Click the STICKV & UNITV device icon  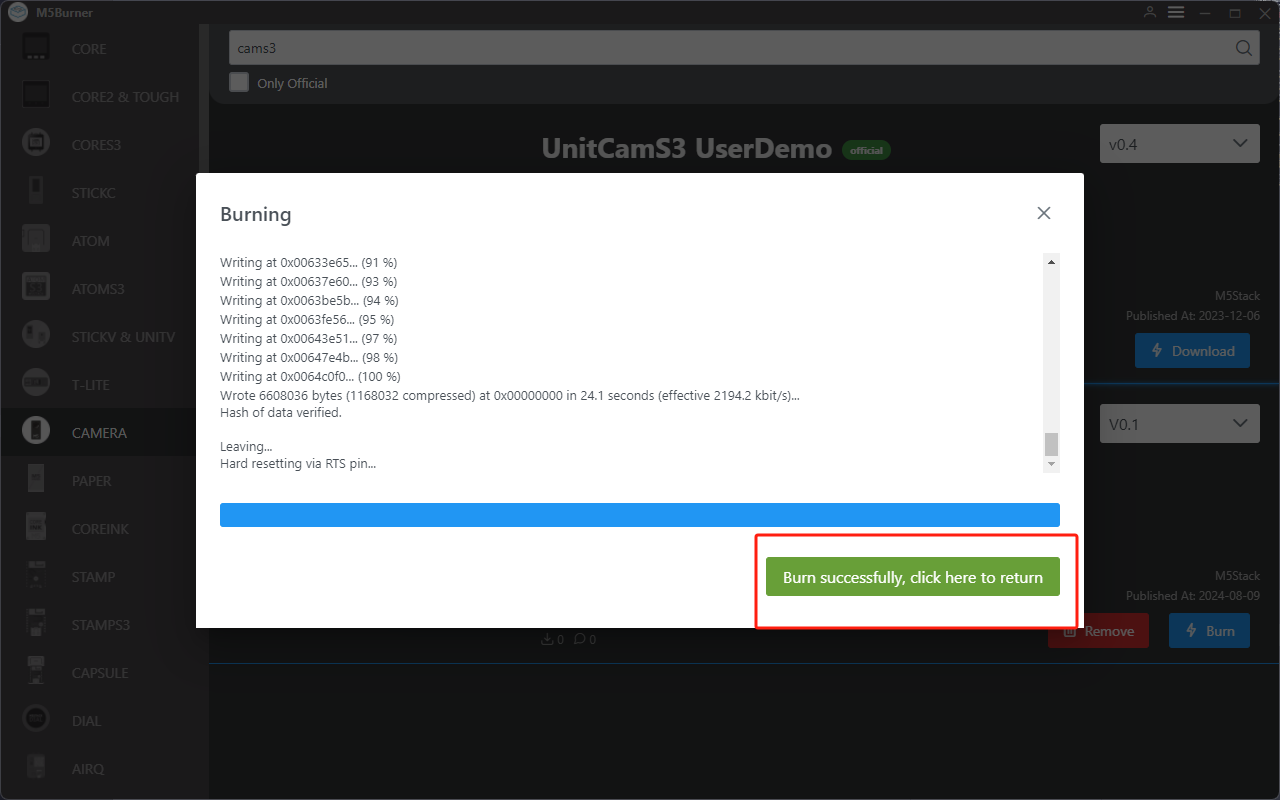click(x=36, y=335)
